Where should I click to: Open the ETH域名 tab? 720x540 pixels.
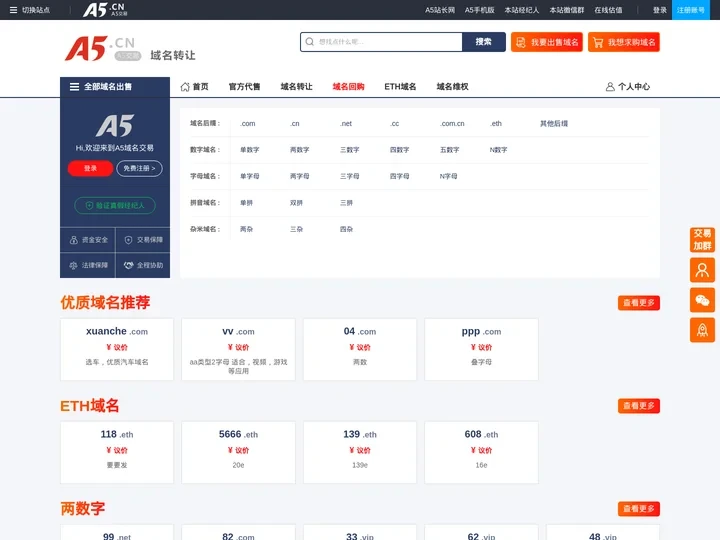click(400, 86)
